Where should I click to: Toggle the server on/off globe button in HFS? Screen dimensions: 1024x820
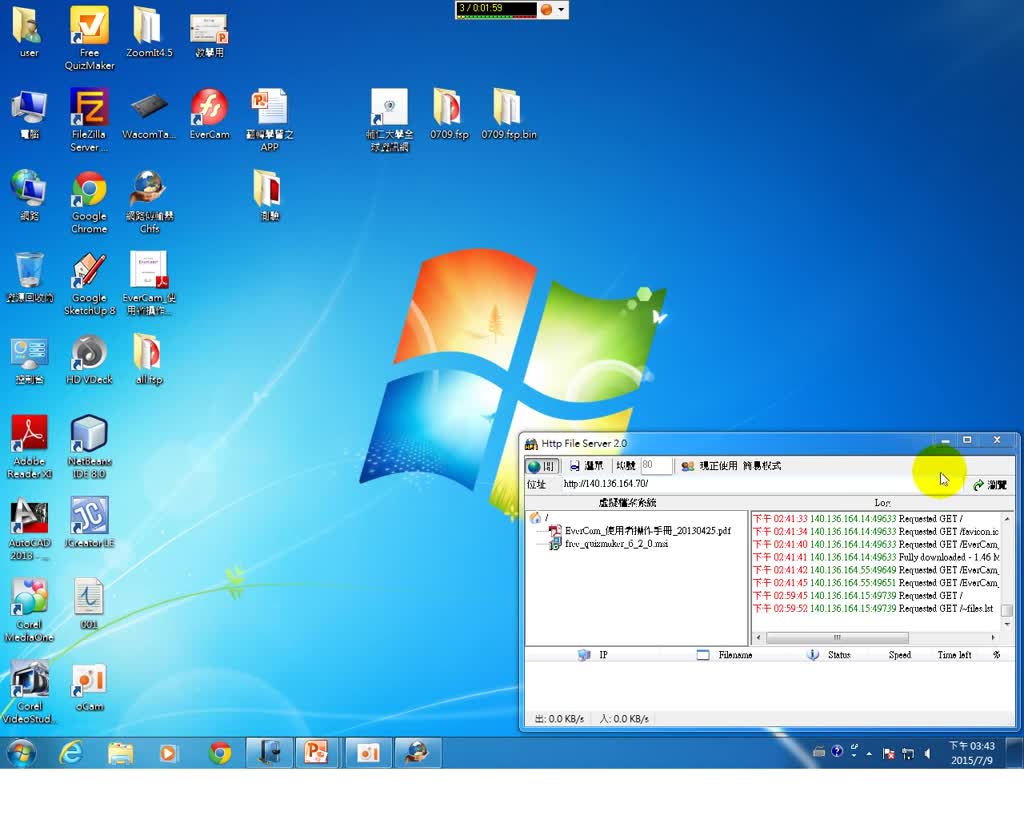pos(541,466)
